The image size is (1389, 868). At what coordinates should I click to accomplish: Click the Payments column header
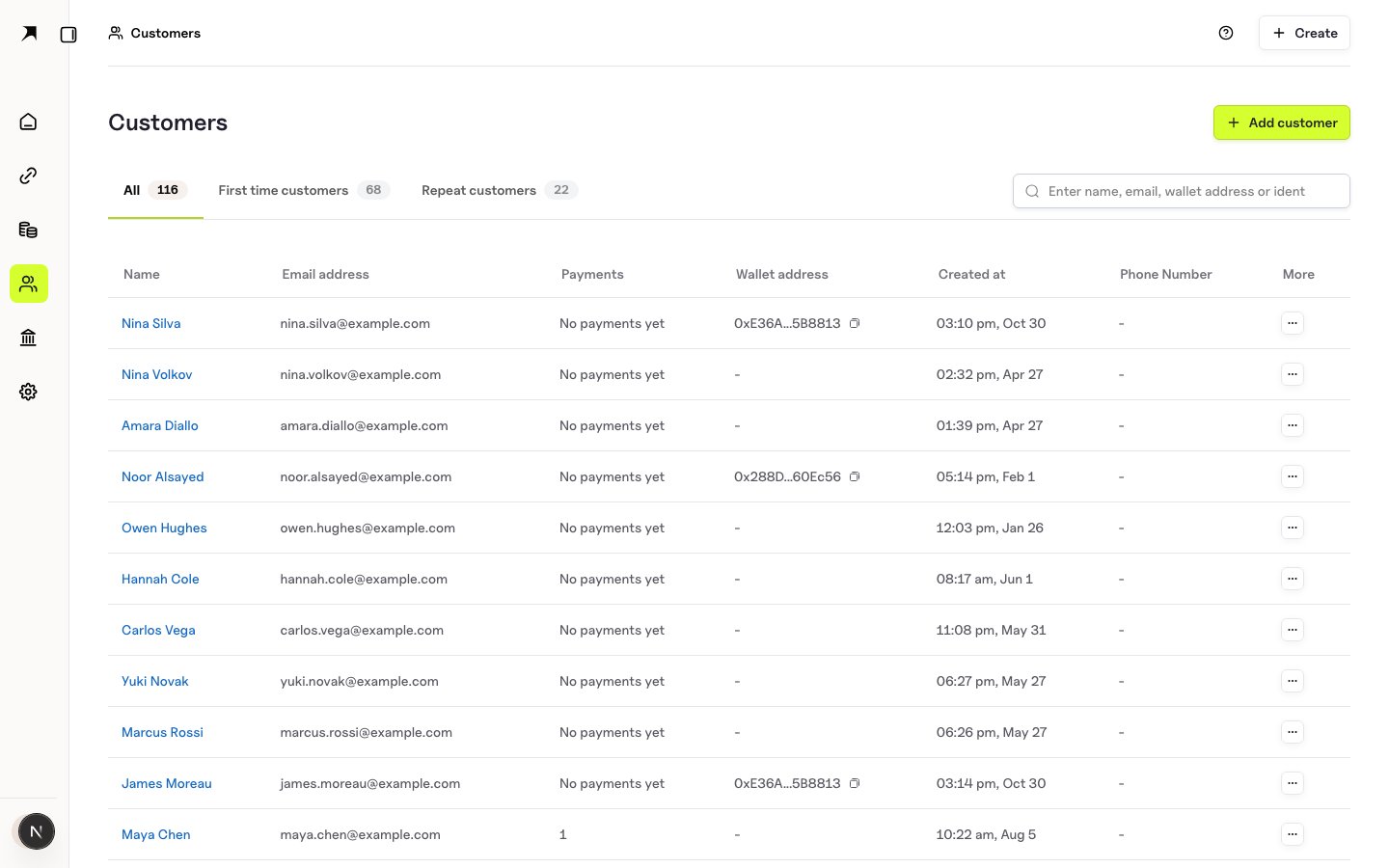pos(592,274)
